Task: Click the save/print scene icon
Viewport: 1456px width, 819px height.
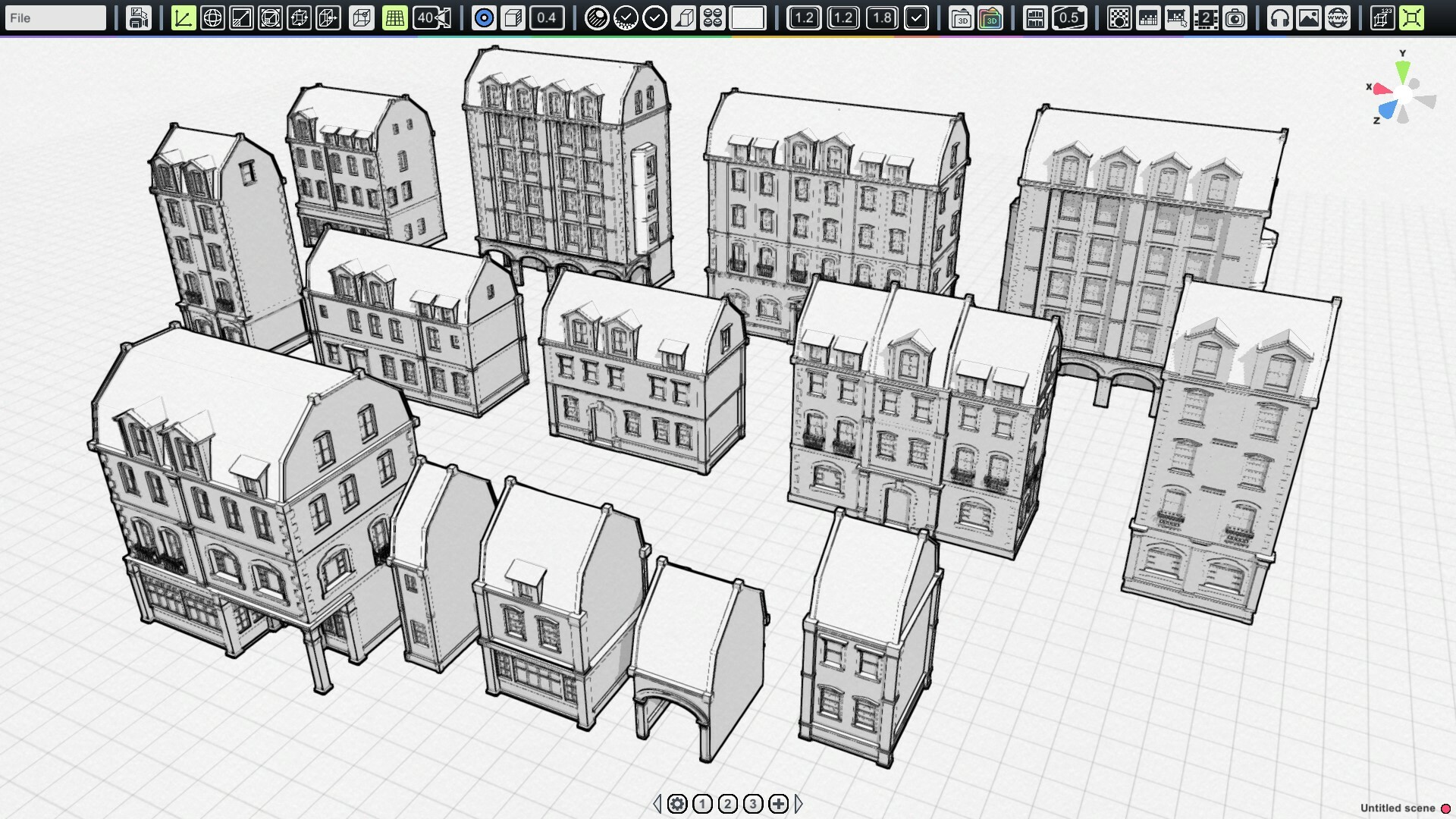Action: [x=138, y=17]
